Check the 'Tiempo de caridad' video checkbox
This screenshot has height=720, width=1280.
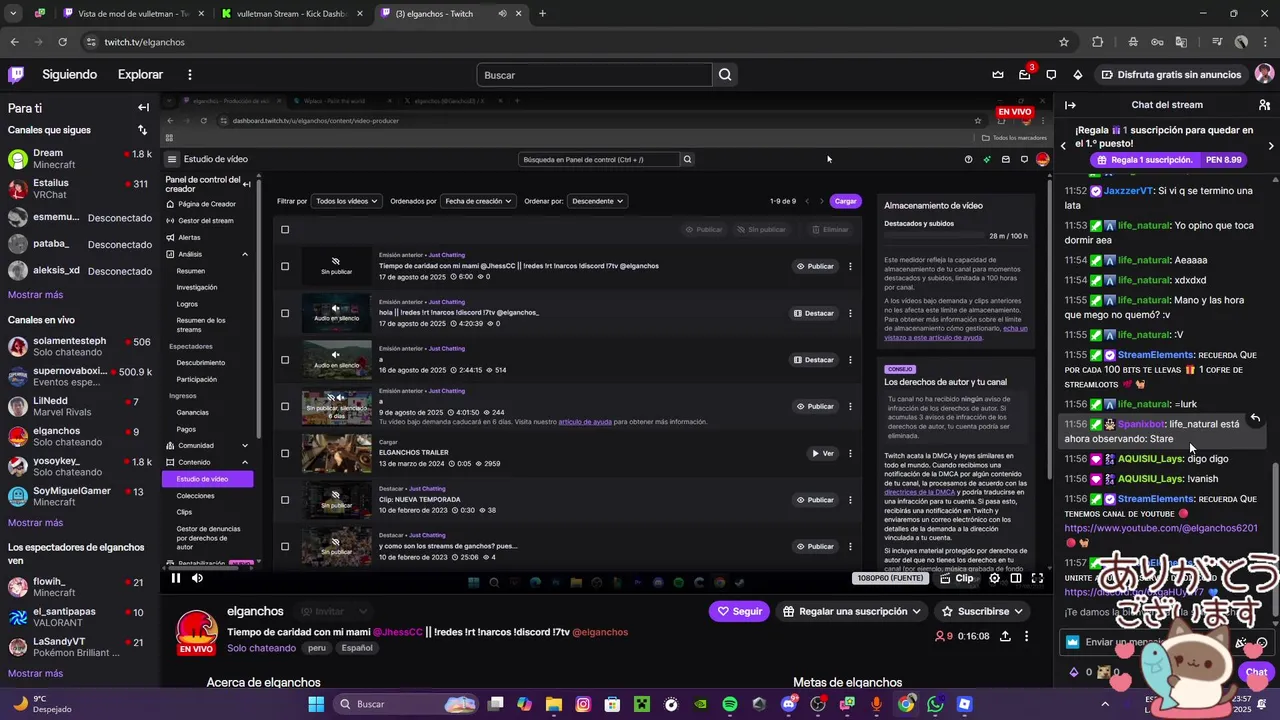[285, 266]
